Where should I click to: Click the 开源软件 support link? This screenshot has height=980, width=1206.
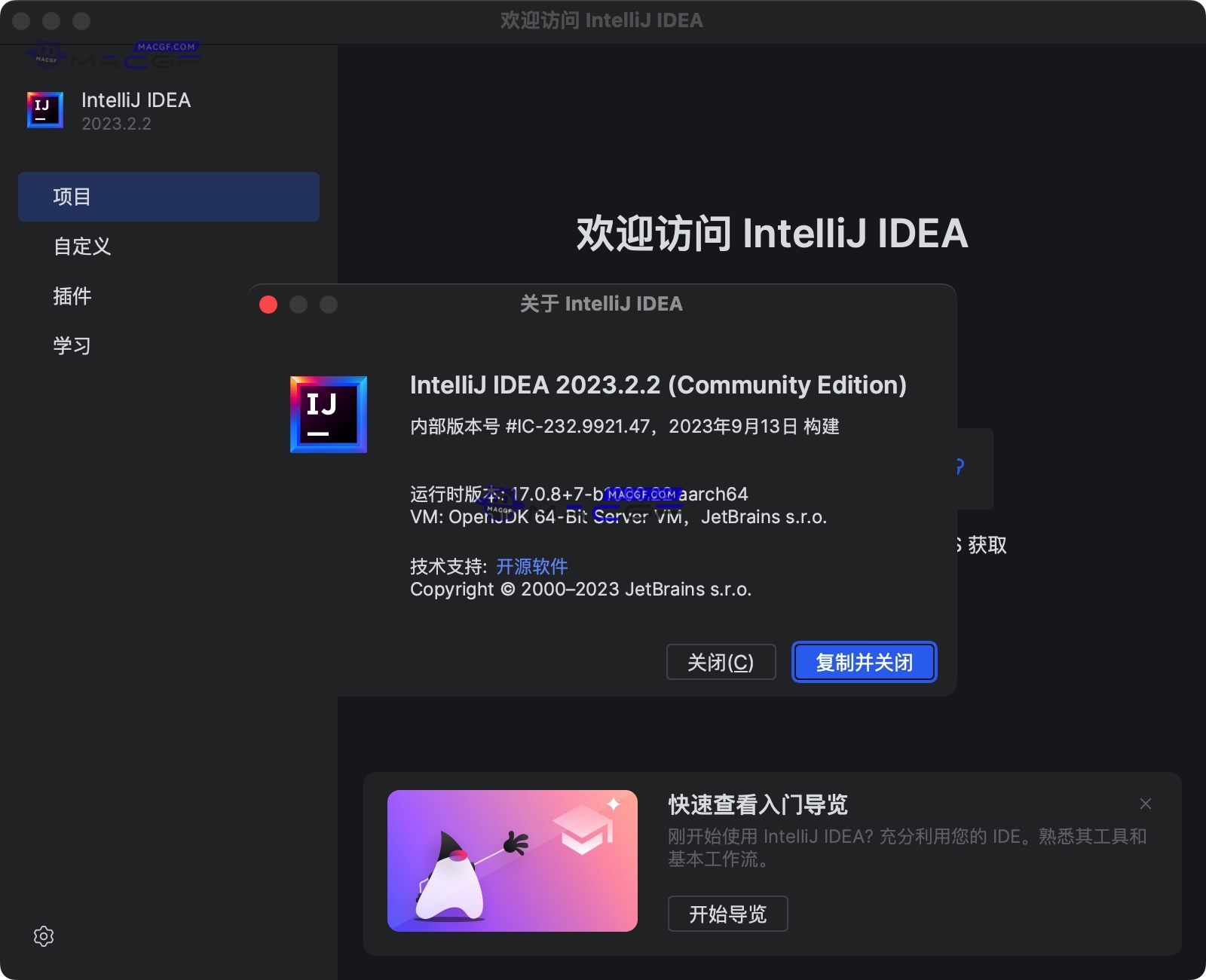(x=531, y=566)
